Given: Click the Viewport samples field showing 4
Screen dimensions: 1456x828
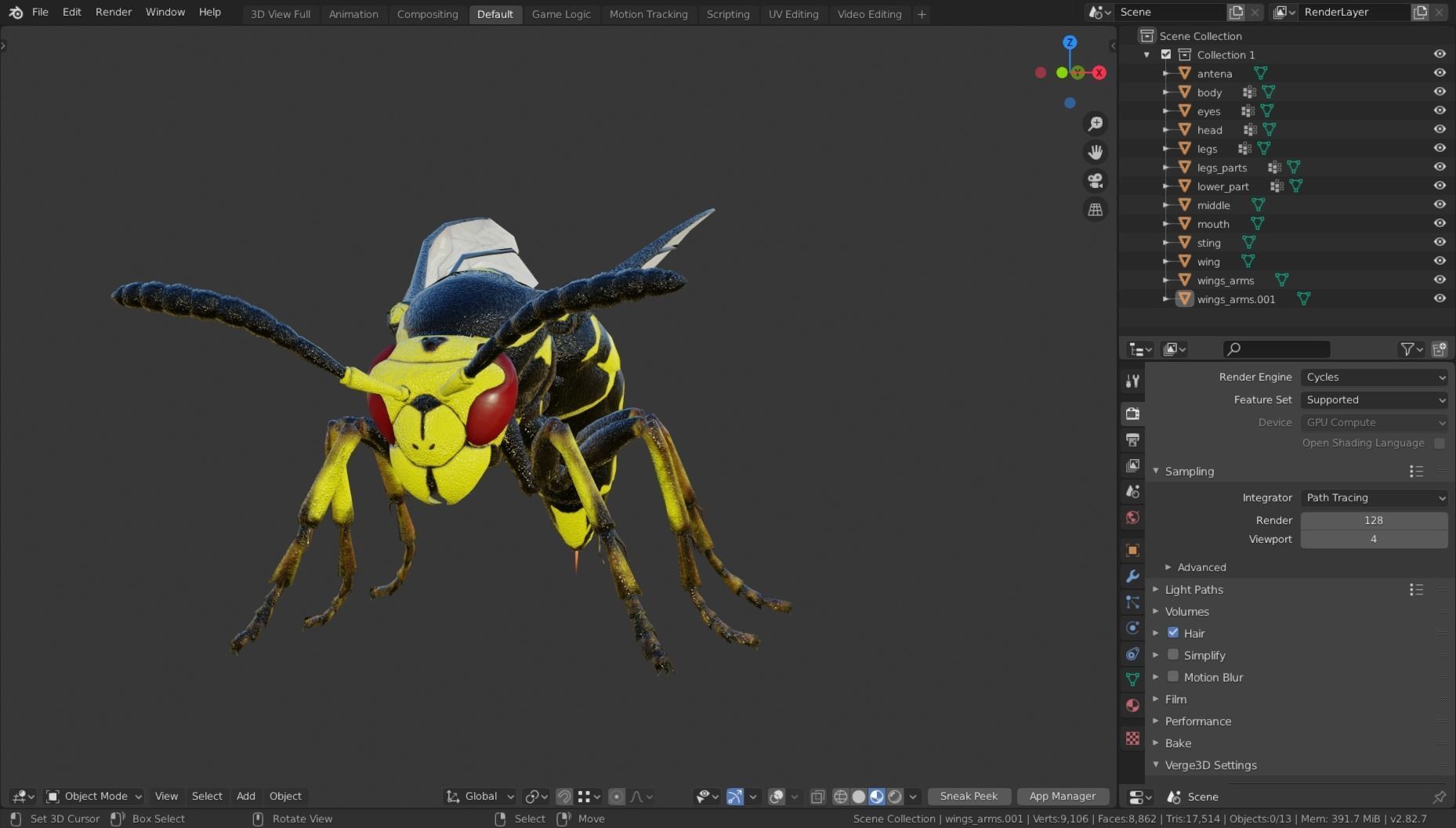Looking at the screenshot, I should click(x=1374, y=539).
